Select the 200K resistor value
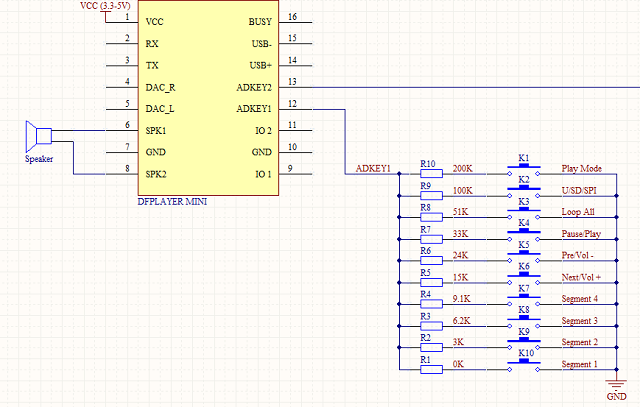This screenshot has height=407, width=640. pyautogui.click(x=462, y=168)
